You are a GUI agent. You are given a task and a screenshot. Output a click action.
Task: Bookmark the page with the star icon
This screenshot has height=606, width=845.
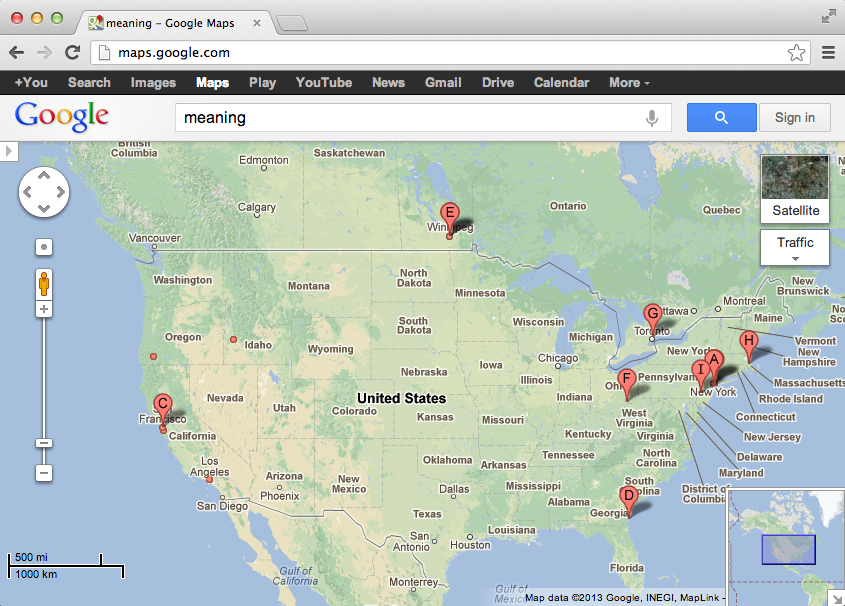click(796, 53)
